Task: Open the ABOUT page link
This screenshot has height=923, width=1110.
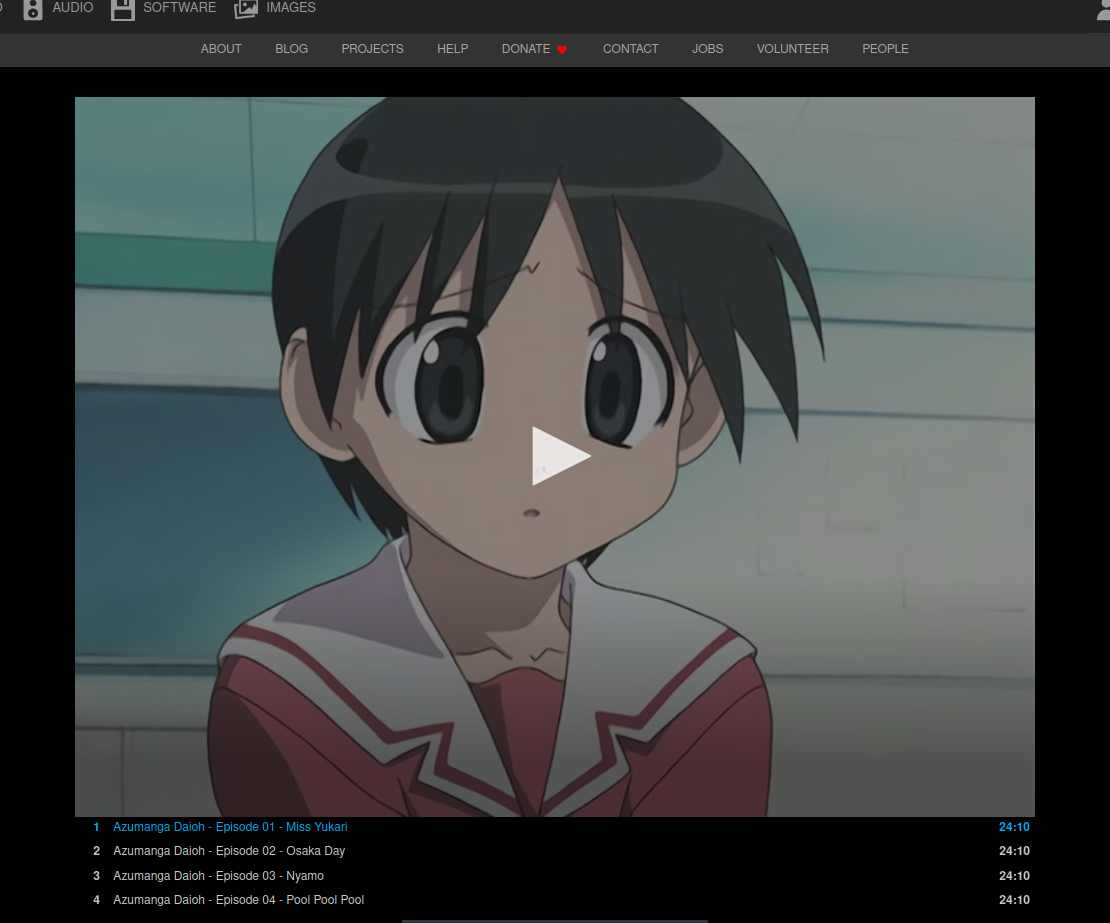Action: (x=221, y=49)
